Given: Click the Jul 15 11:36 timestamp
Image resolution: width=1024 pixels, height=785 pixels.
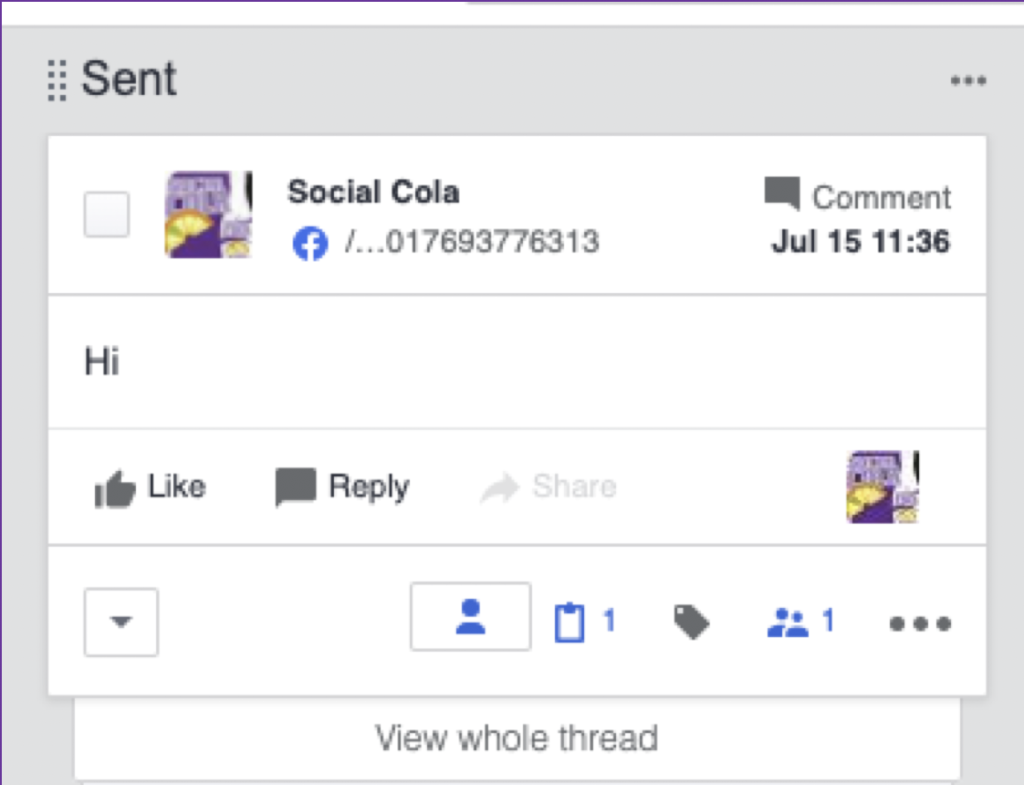Looking at the screenshot, I should click(860, 242).
